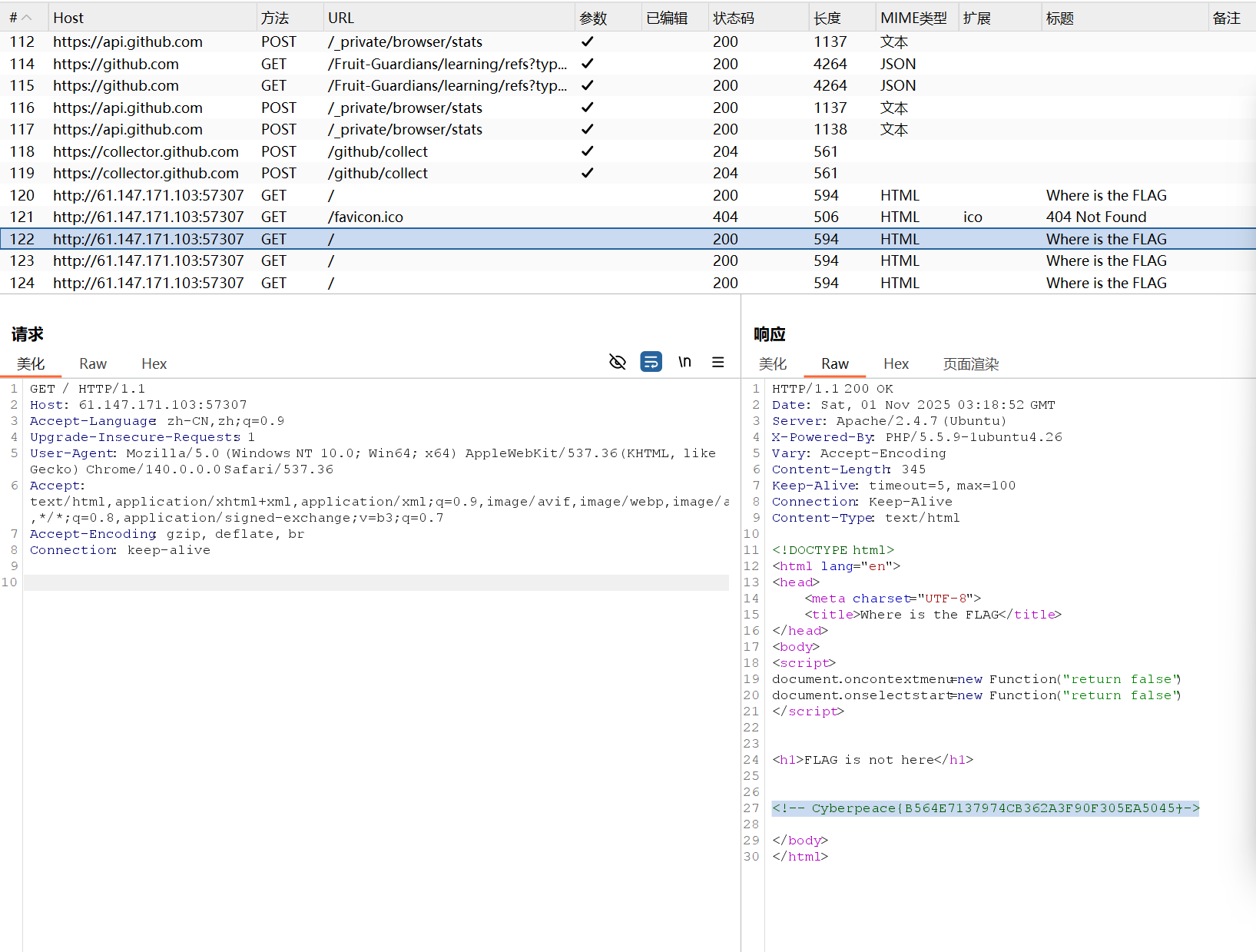Select history row 116 api.github.com
This screenshot has height=952, width=1256.
[x=628, y=108]
